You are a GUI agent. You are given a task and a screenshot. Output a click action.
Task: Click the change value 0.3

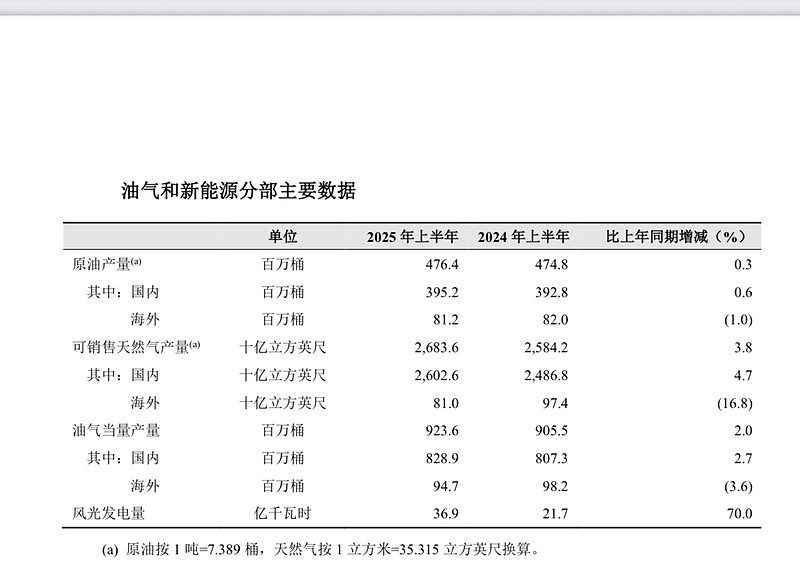tap(743, 265)
